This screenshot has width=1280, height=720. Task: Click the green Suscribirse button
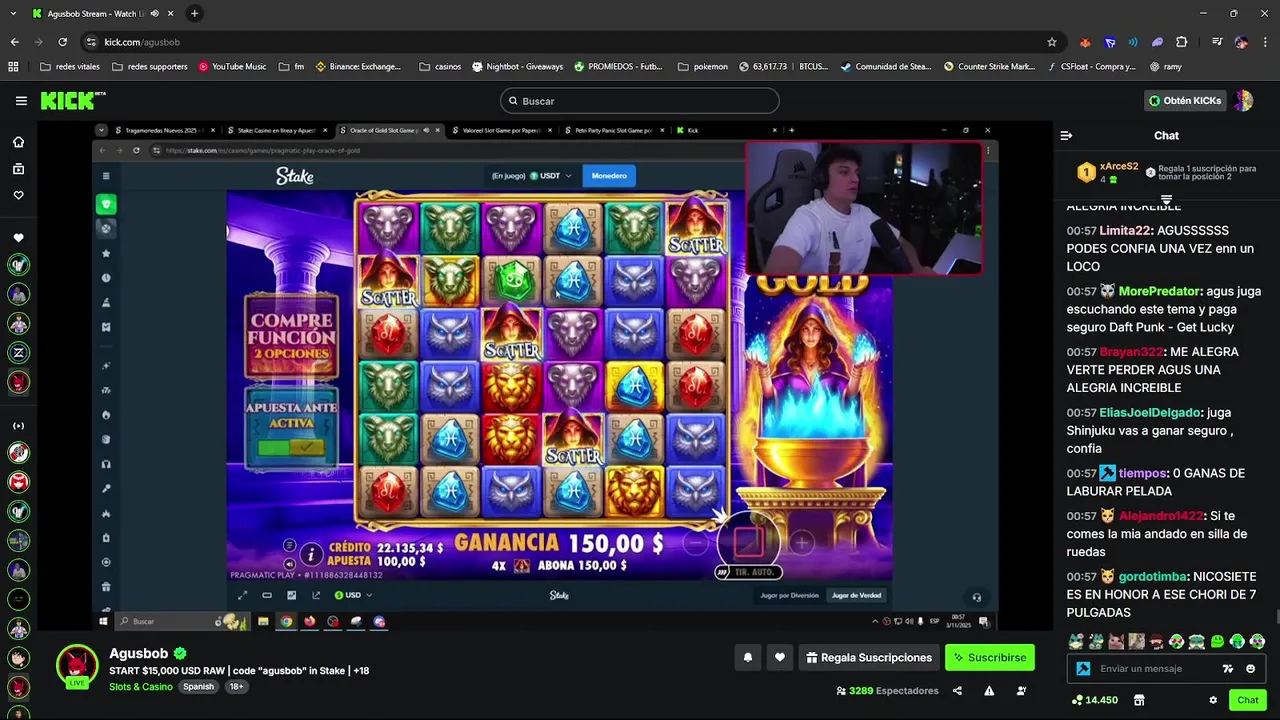pyautogui.click(x=990, y=657)
